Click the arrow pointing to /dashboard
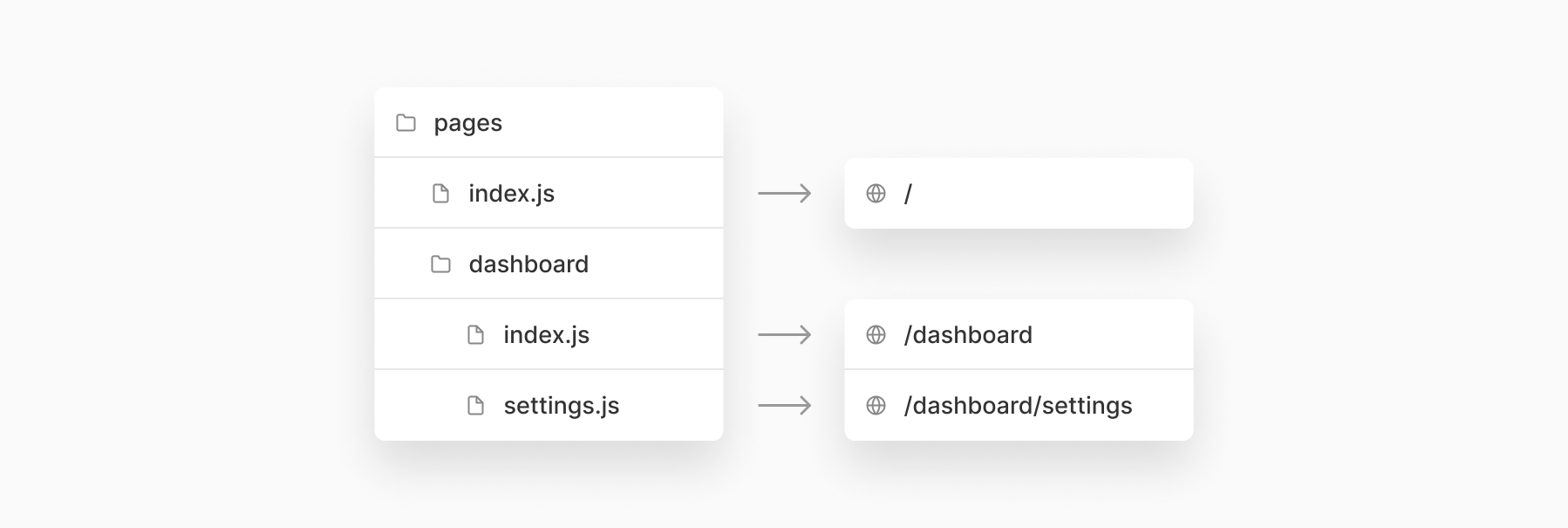 (x=785, y=334)
